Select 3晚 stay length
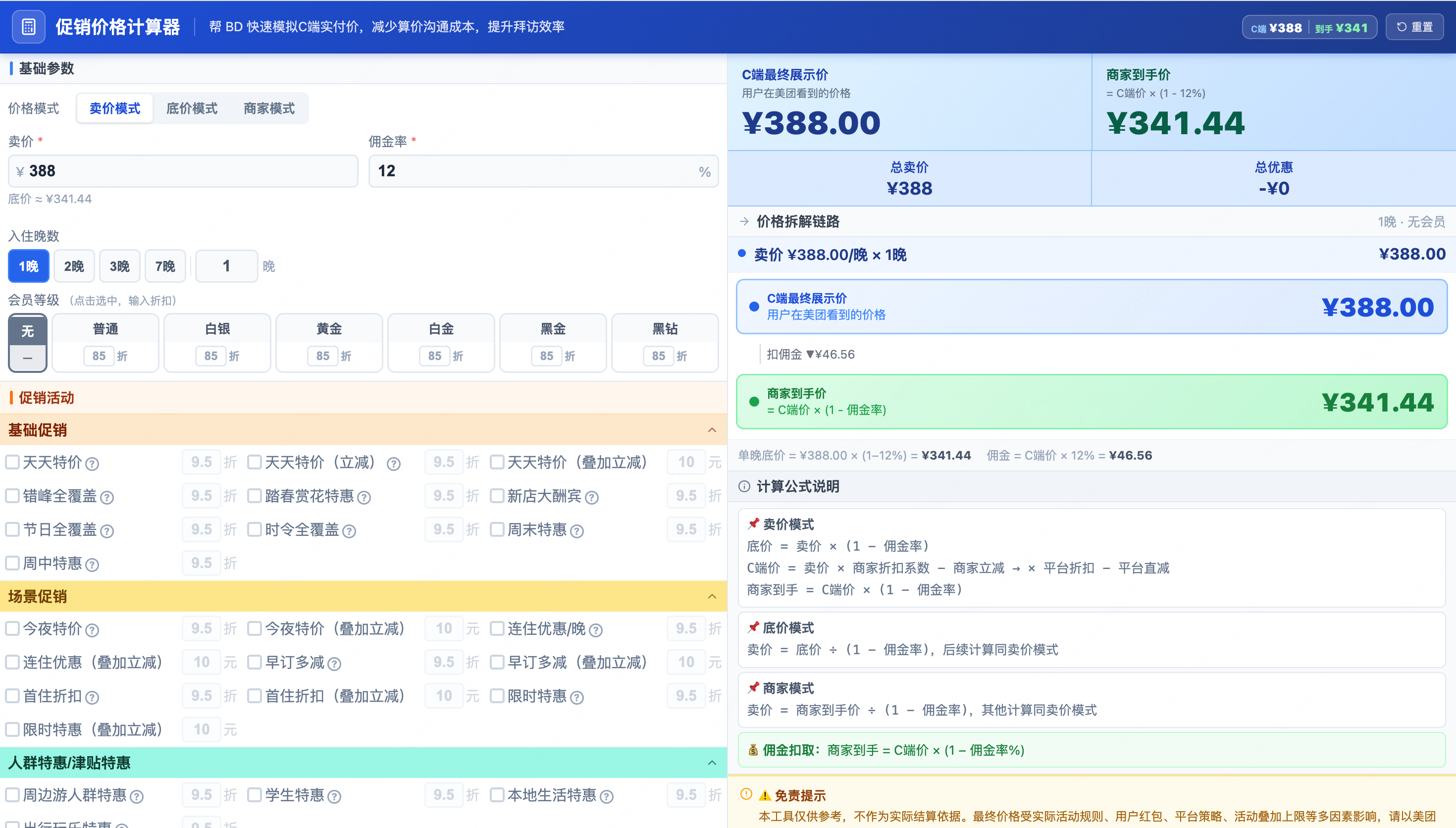Screen dimensions: 1456x828 coord(119,265)
